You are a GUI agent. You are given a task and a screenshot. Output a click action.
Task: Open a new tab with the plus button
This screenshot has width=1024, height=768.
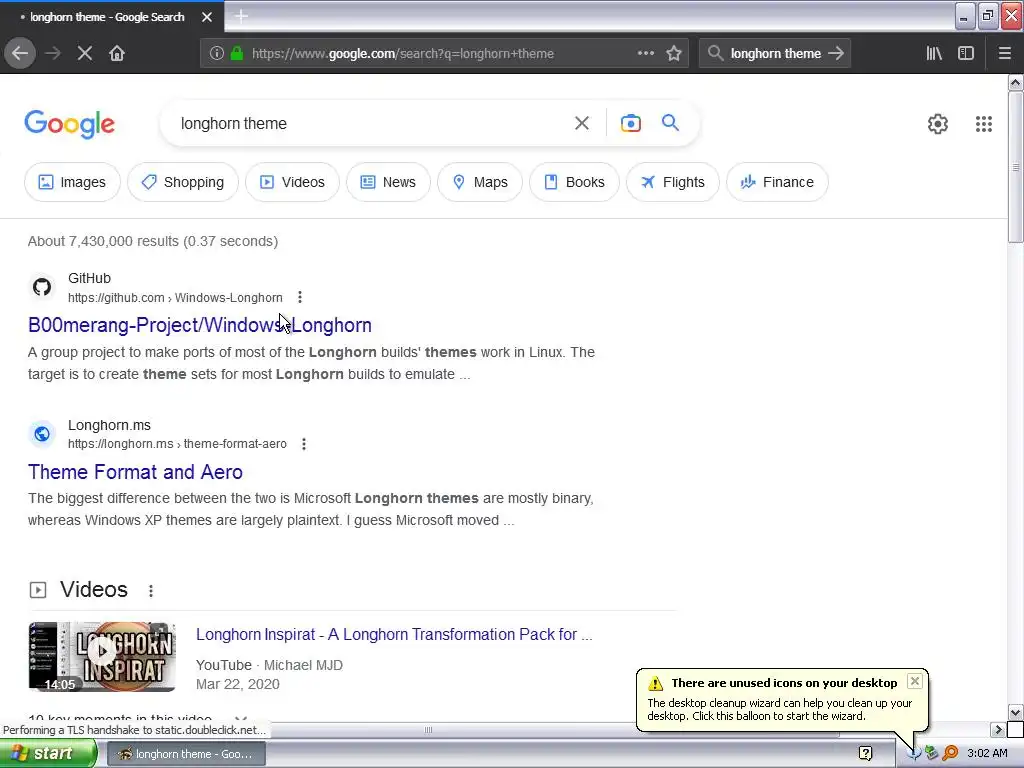click(x=241, y=16)
